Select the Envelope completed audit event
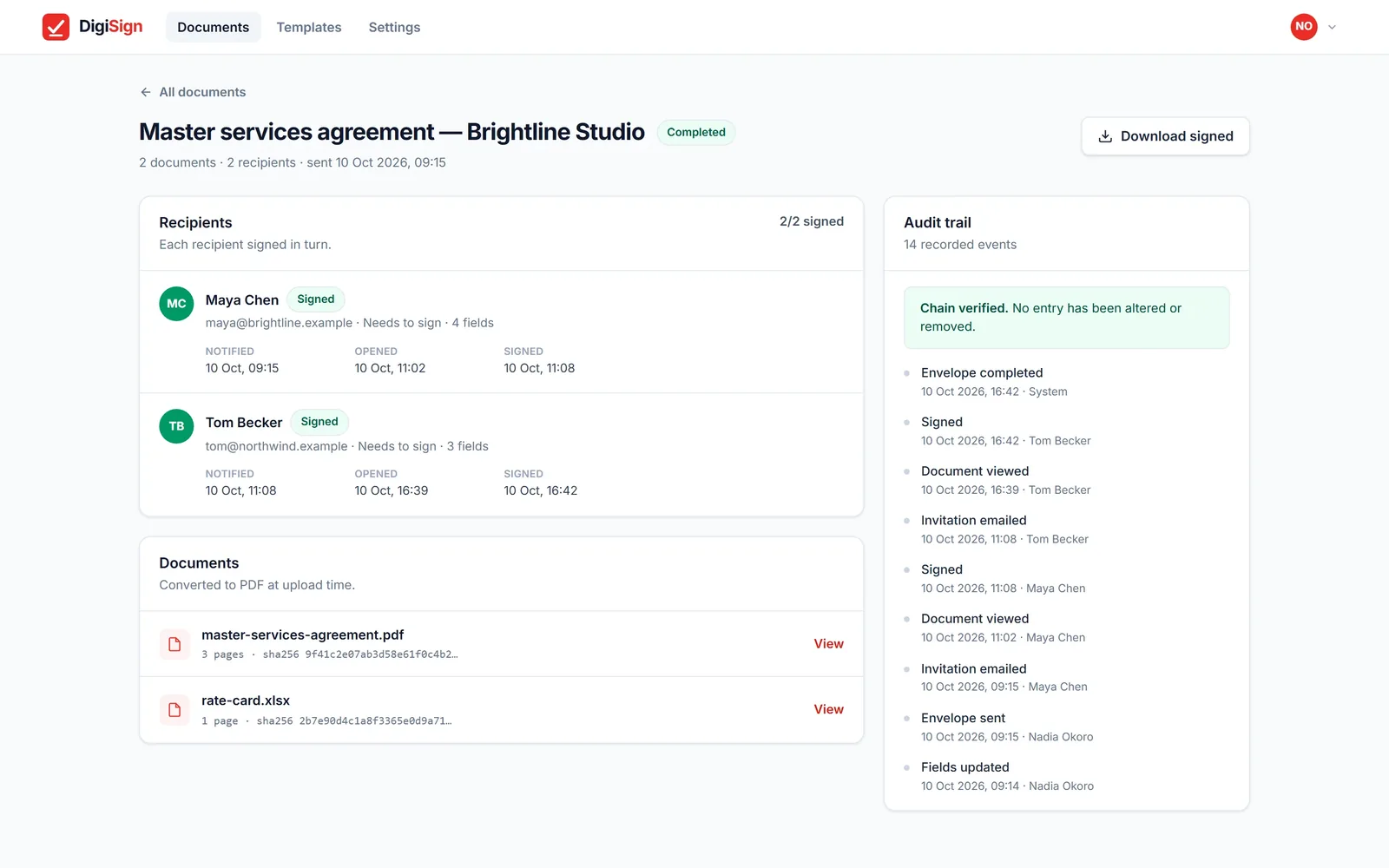1389x868 pixels. (x=1066, y=382)
